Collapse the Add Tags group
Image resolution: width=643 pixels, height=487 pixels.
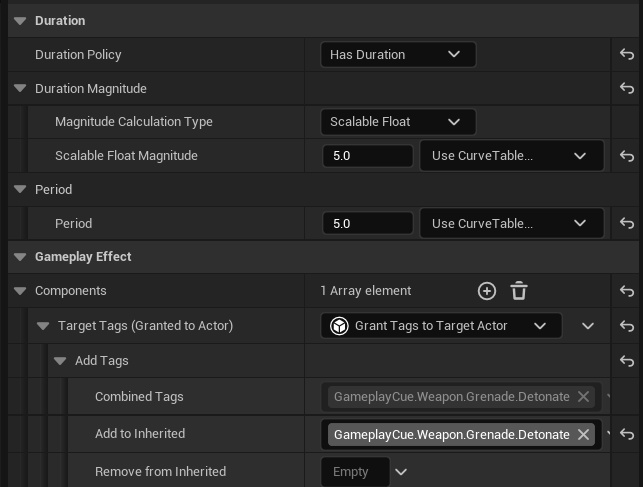60,361
